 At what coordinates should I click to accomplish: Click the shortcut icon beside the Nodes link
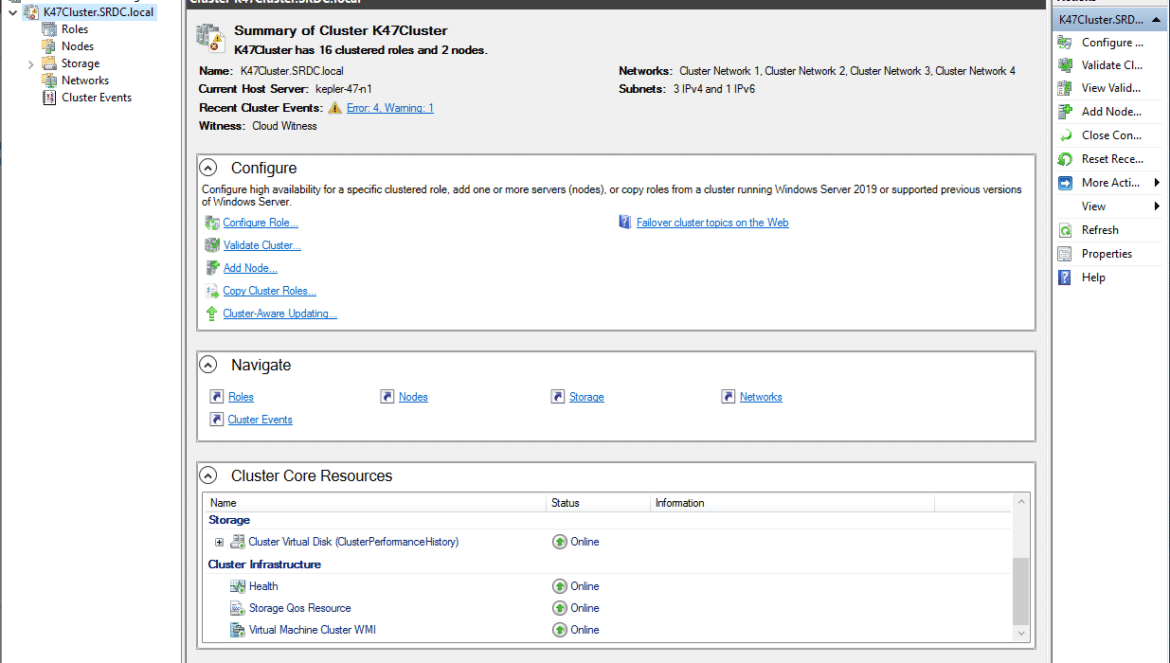click(x=387, y=397)
